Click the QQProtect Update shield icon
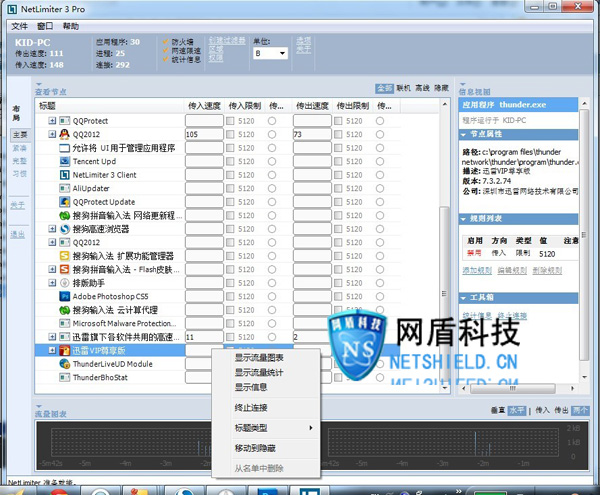 coord(65,202)
